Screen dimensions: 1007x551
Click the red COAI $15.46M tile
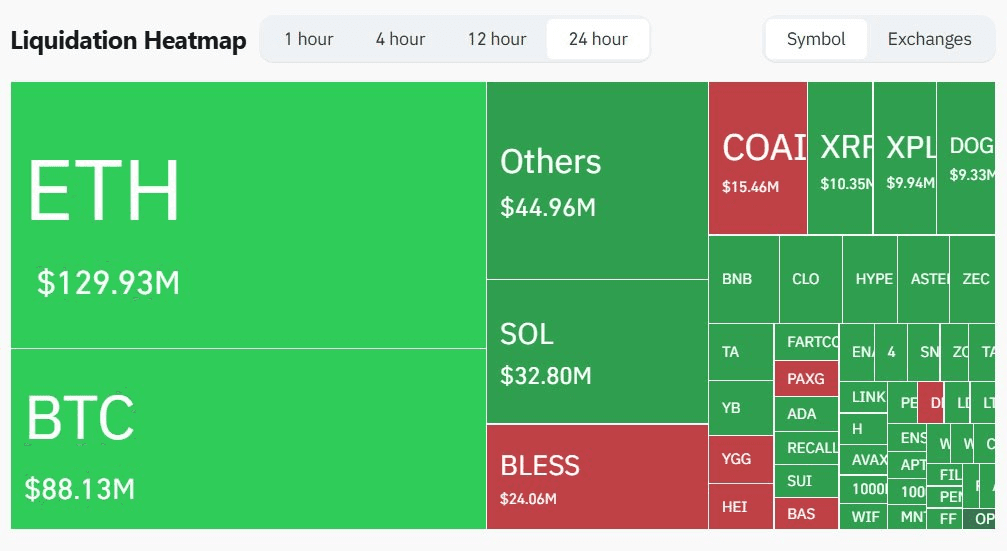click(x=758, y=158)
